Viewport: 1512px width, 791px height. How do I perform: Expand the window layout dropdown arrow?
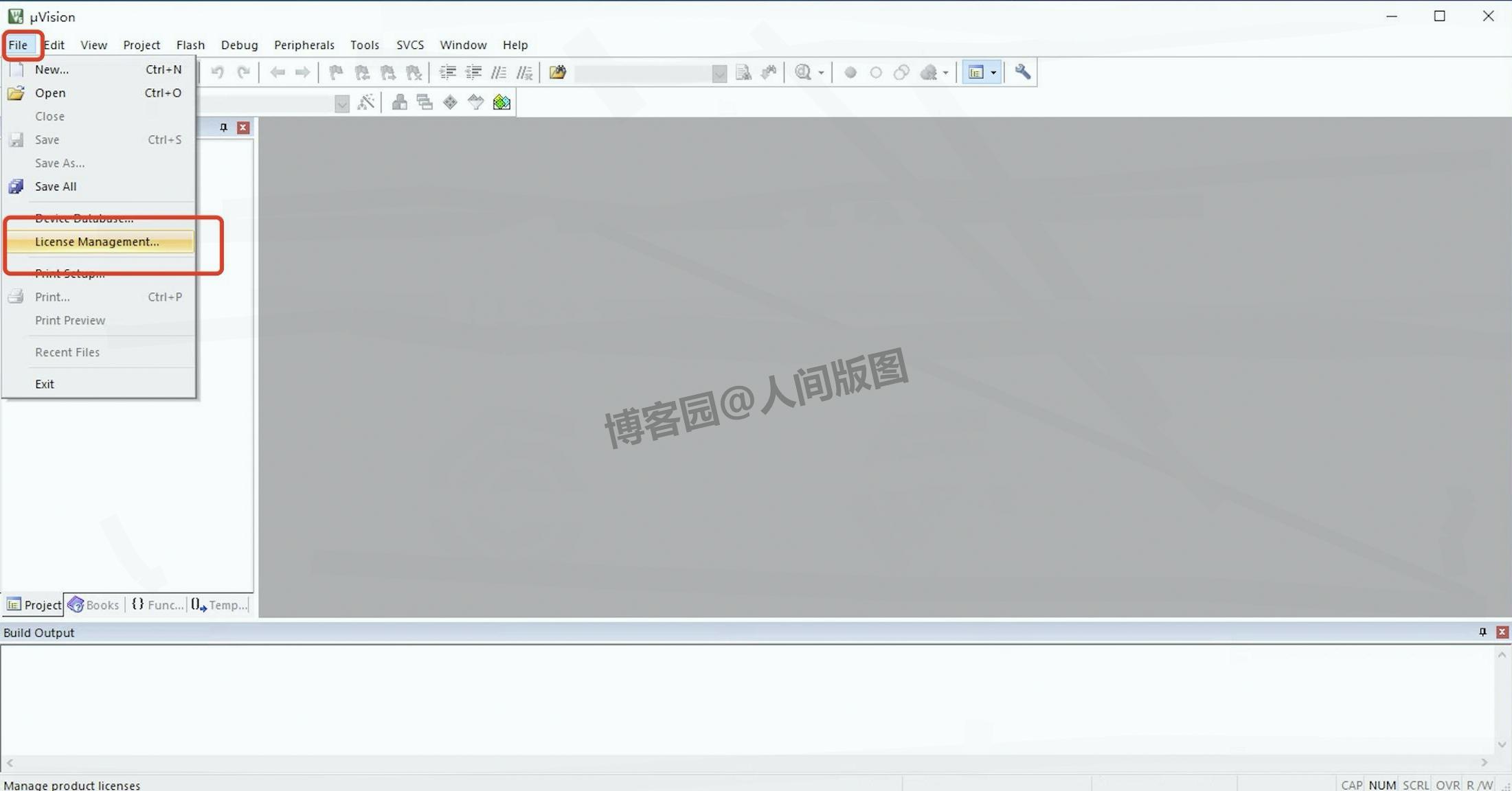click(993, 72)
